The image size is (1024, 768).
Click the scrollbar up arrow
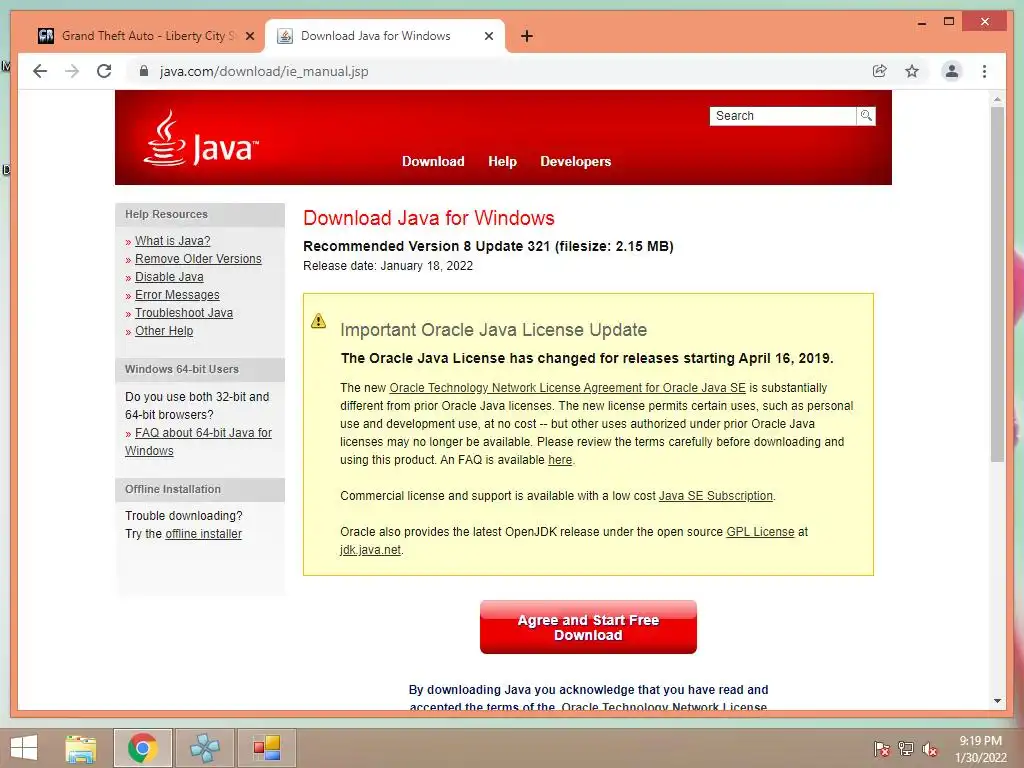[x=997, y=99]
